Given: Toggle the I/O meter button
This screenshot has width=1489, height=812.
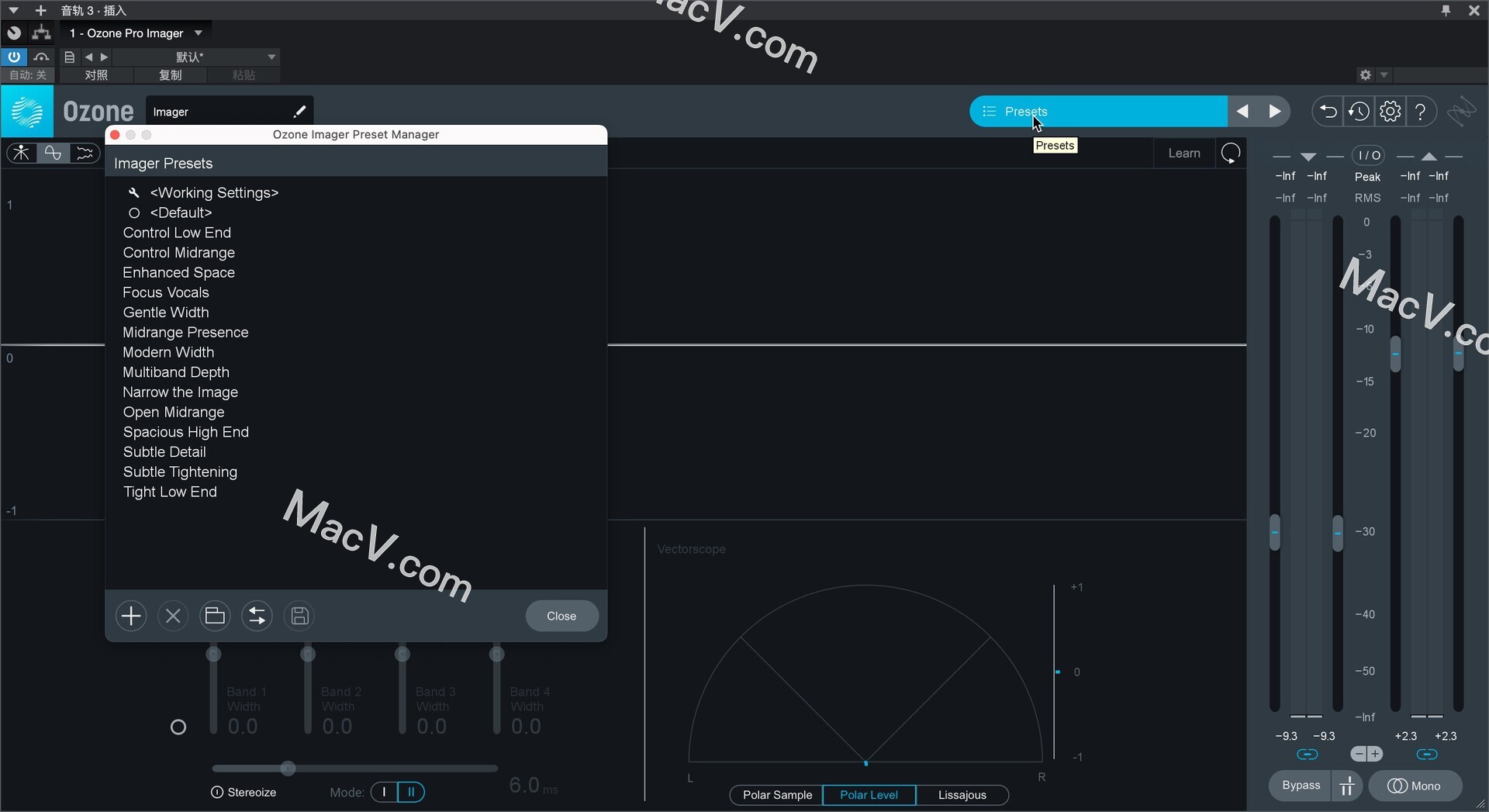Looking at the screenshot, I should point(1369,155).
